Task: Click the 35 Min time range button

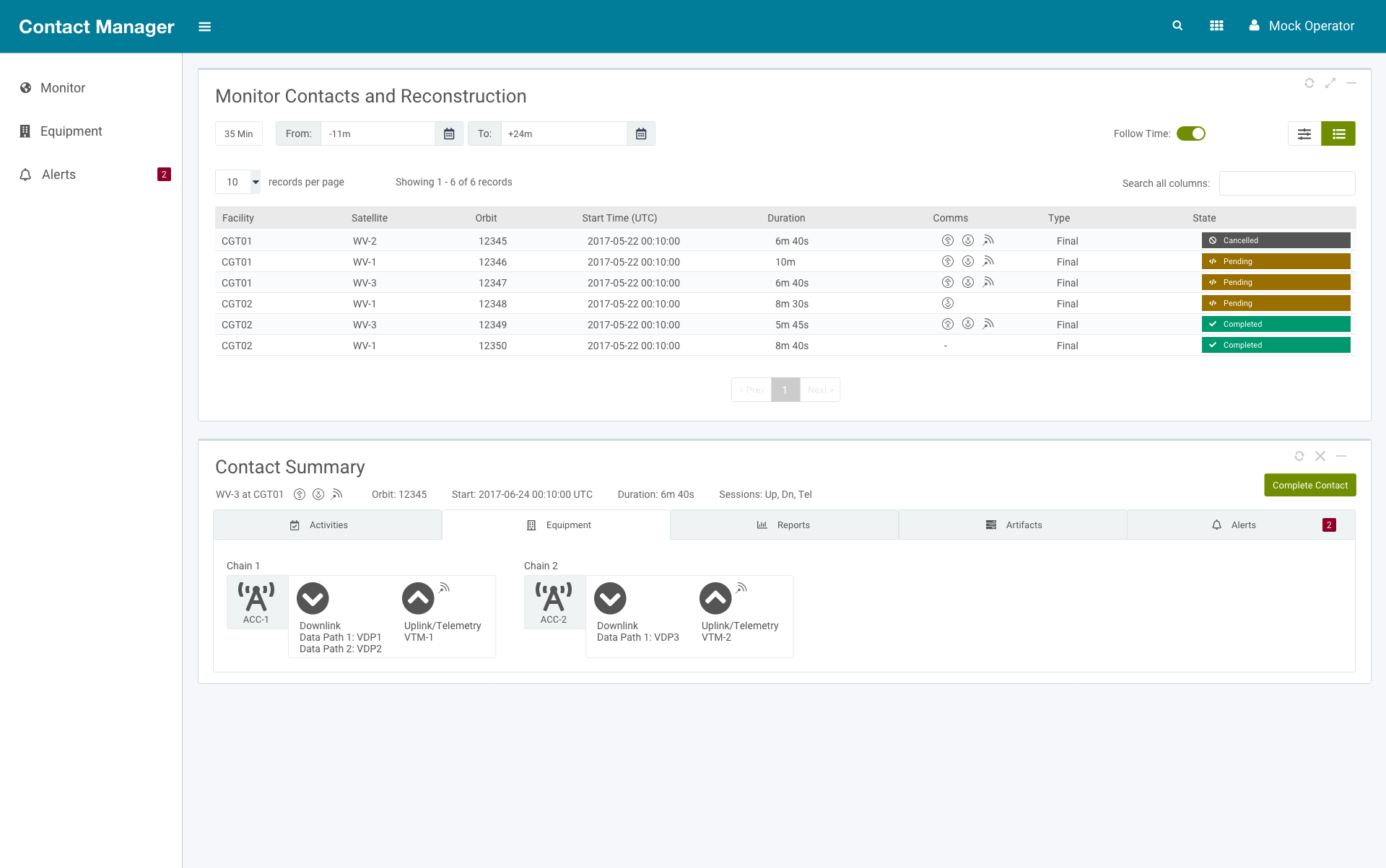Action: coord(239,133)
